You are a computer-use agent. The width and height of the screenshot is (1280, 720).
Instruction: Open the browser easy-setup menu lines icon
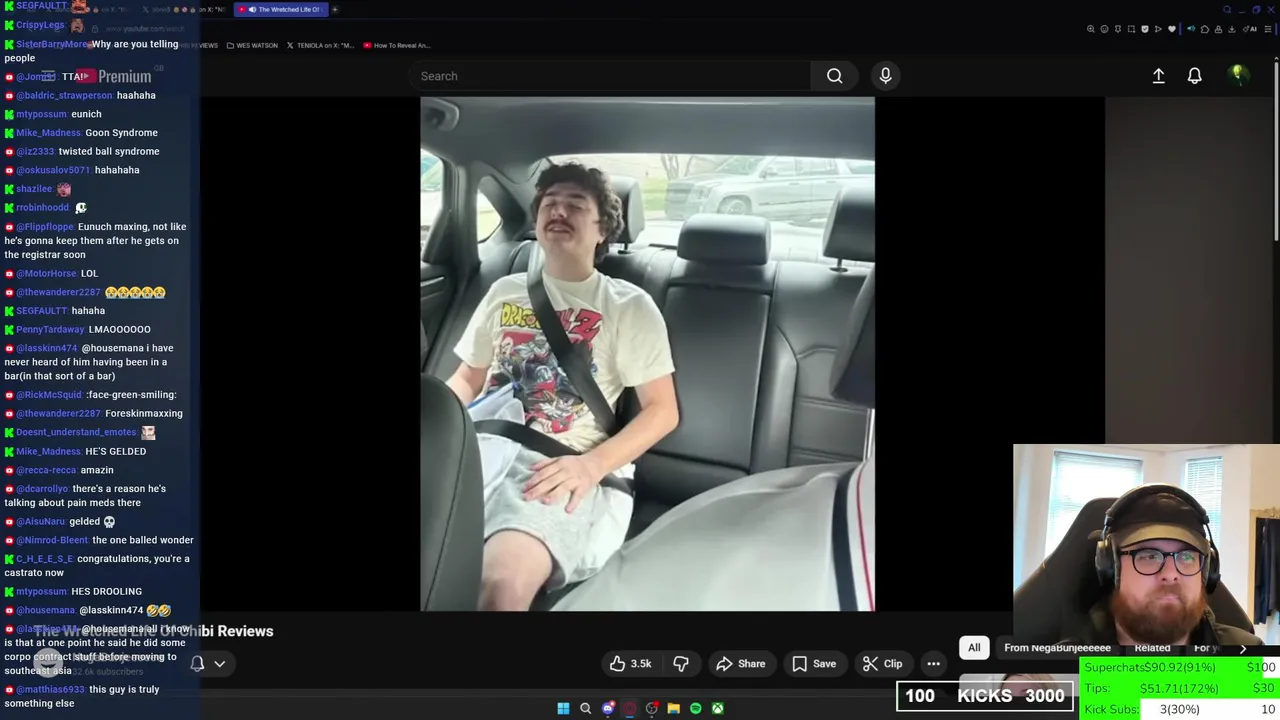click(x=1268, y=29)
